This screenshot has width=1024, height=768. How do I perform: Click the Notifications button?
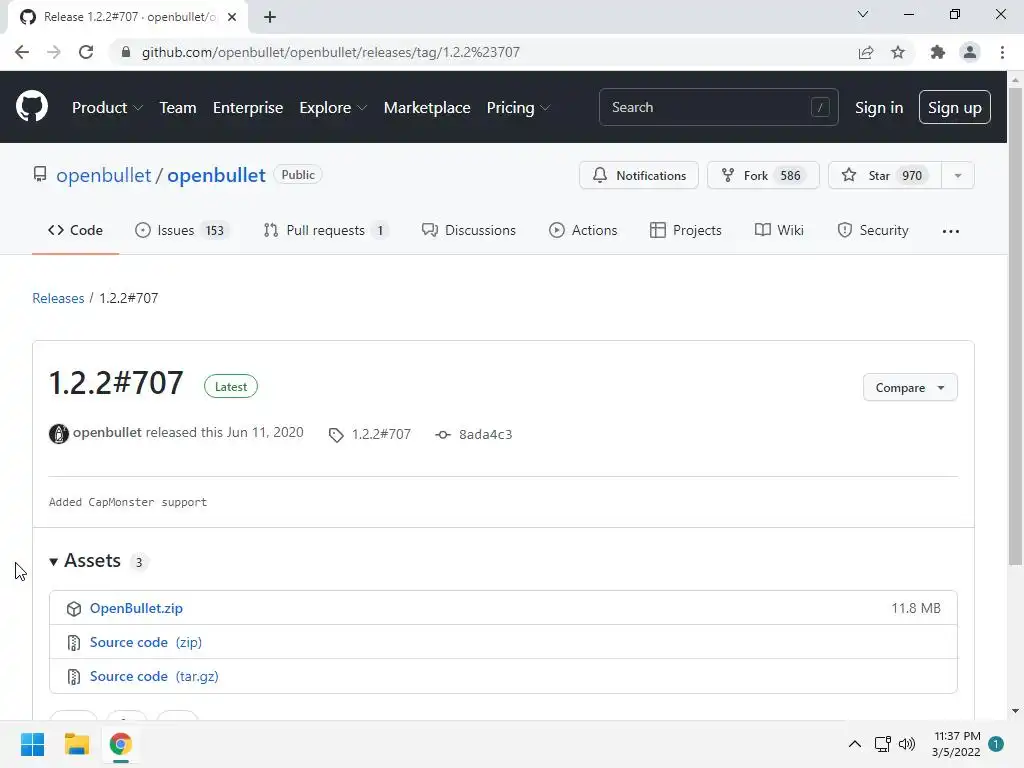click(x=639, y=175)
